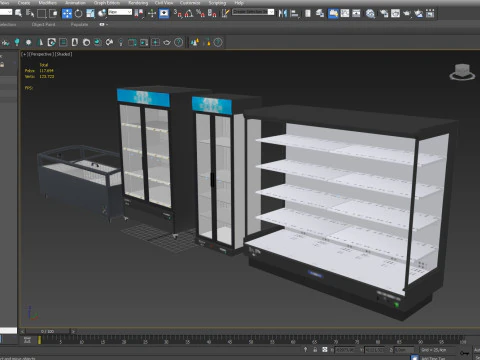The width and height of the screenshot is (480, 360).
Task: Open Render Setup dialog
Action: 384,13
